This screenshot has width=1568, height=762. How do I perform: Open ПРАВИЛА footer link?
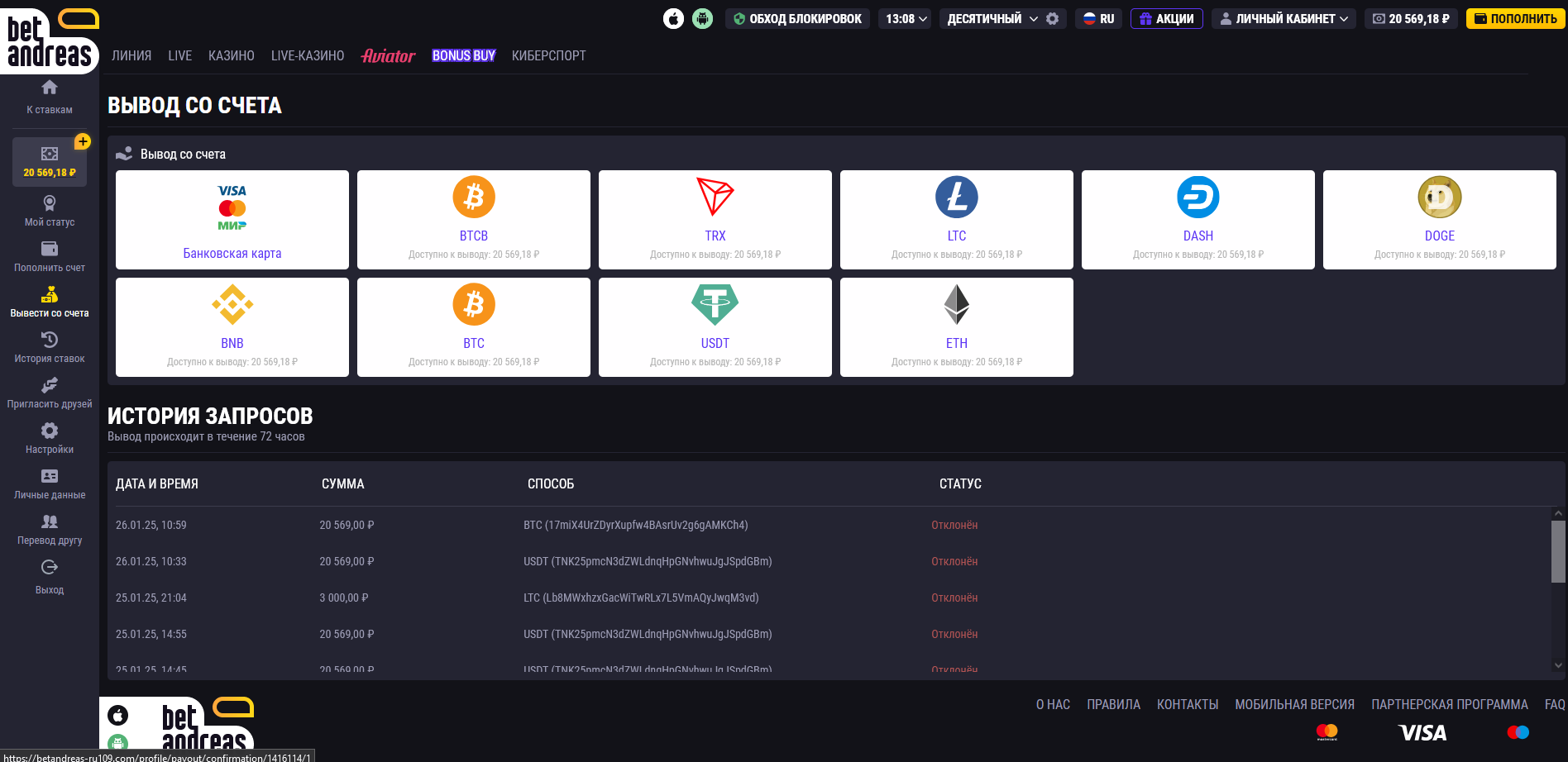pyautogui.click(x=1113, y=704)
